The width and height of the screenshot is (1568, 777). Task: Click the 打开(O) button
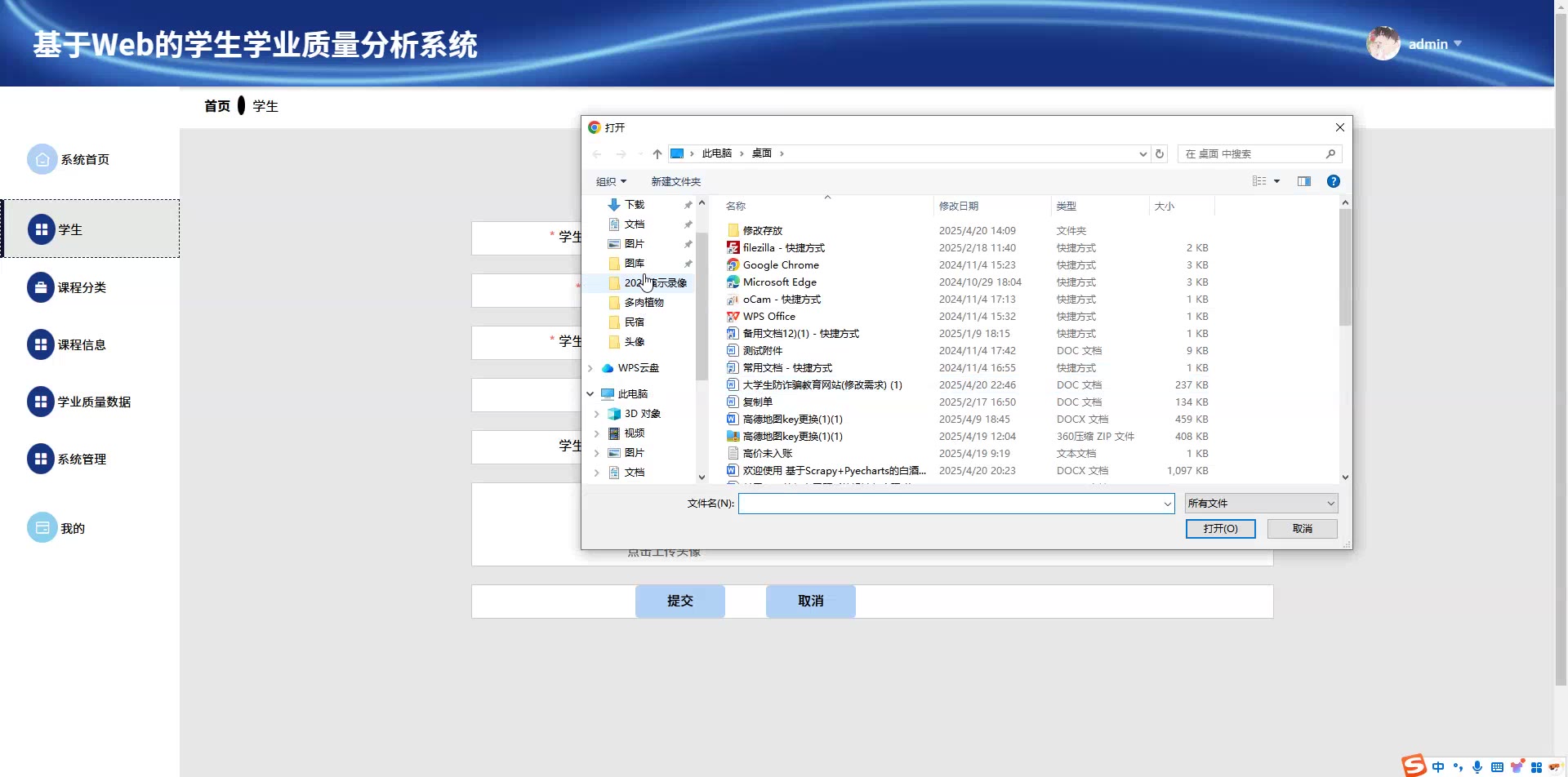pyautogui.click(x=1220, y=529)
